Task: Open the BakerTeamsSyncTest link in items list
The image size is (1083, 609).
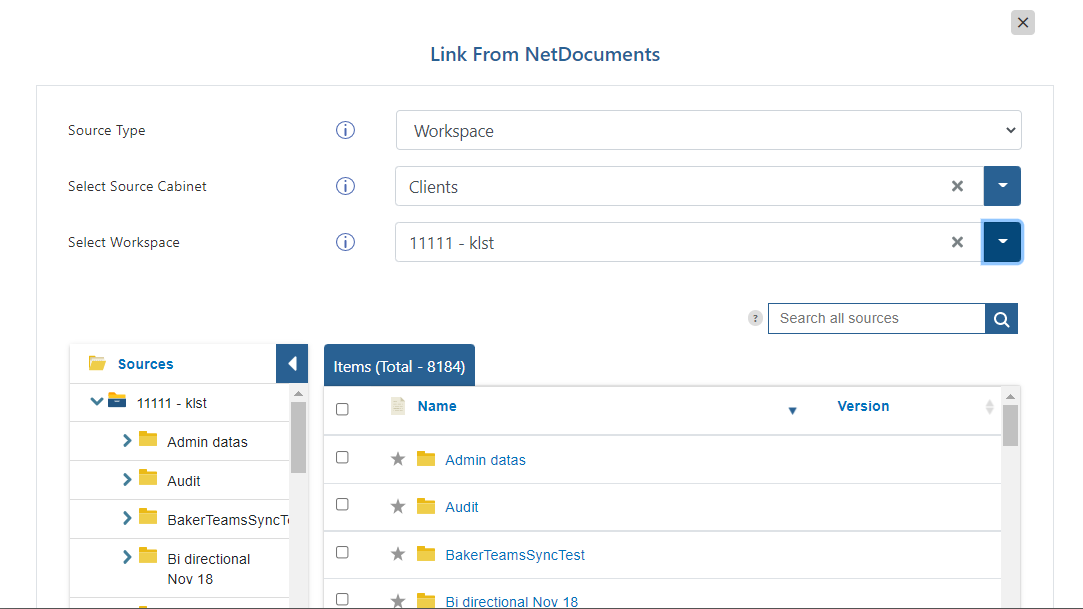Action: click(x=515, y=555)
